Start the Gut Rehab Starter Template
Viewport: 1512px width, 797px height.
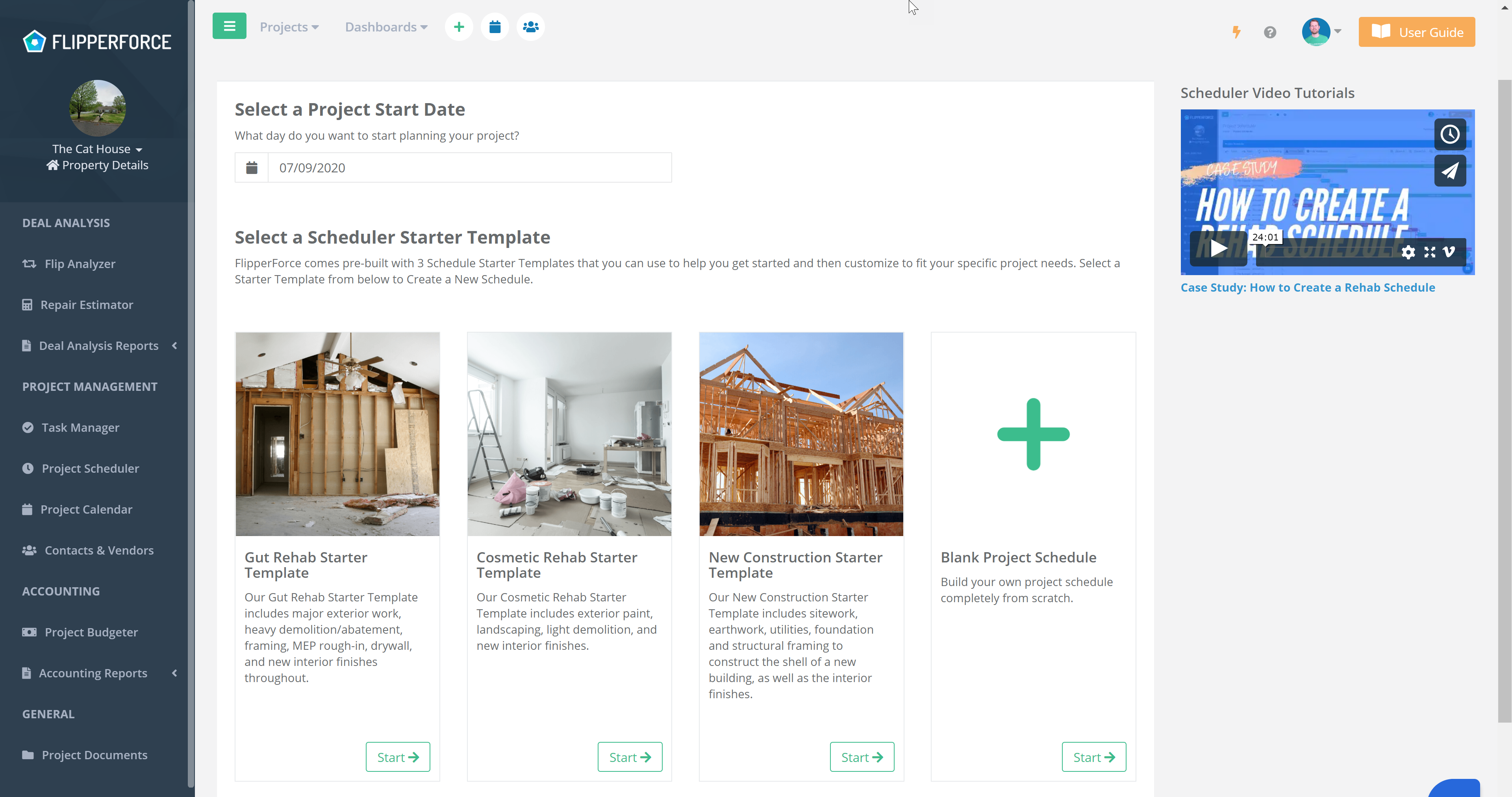398,757
